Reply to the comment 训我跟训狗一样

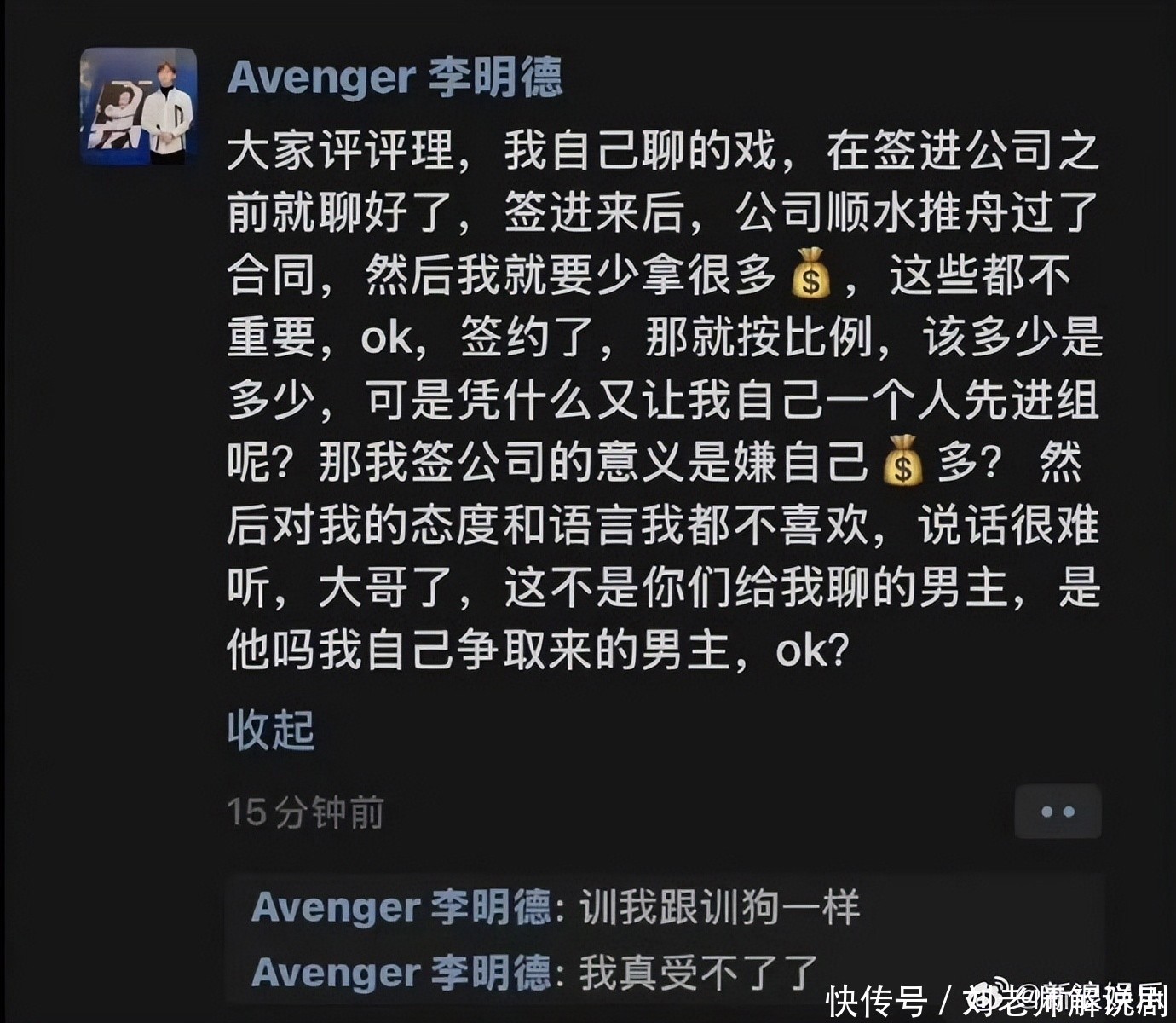(x=720, y=908)
